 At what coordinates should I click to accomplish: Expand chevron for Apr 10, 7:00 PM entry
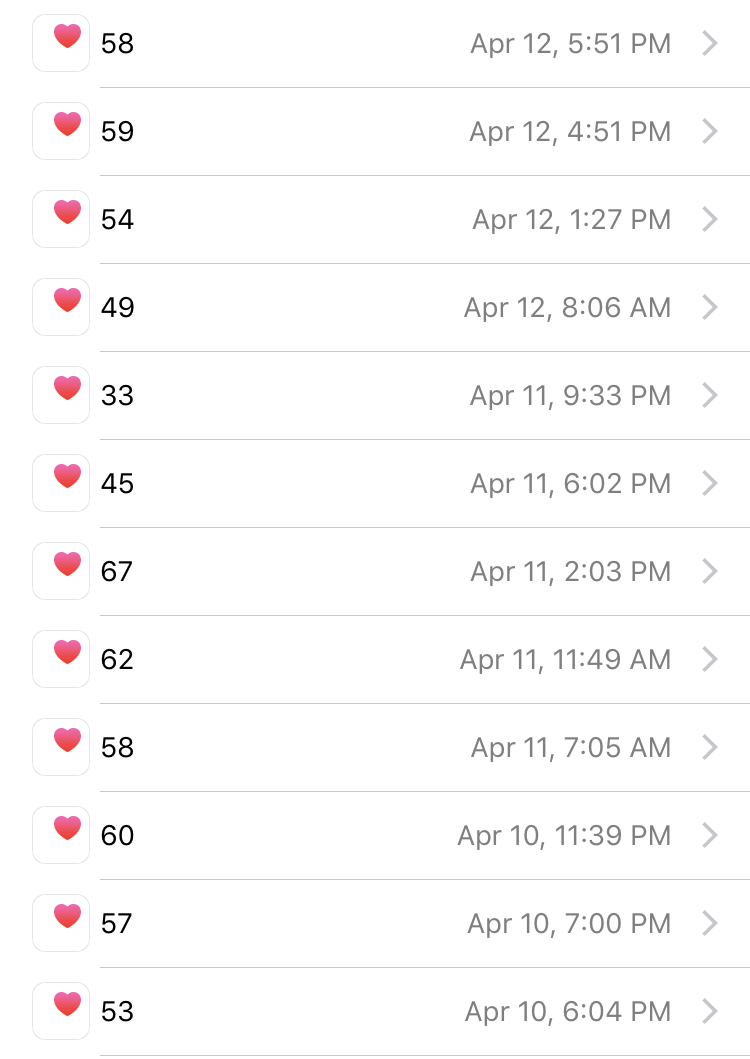(709, 923)
